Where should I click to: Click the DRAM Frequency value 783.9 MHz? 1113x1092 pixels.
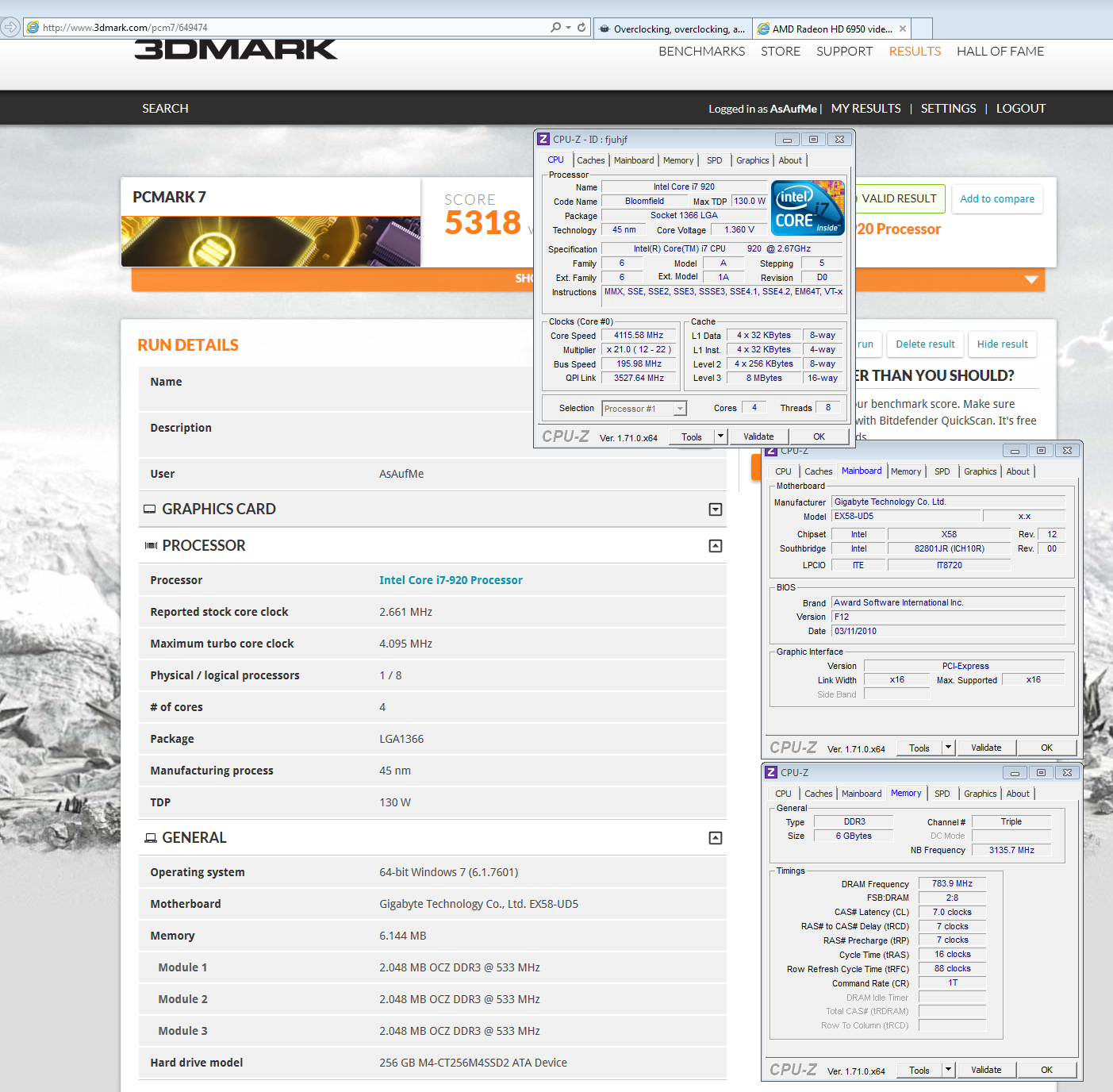(952, 883)
